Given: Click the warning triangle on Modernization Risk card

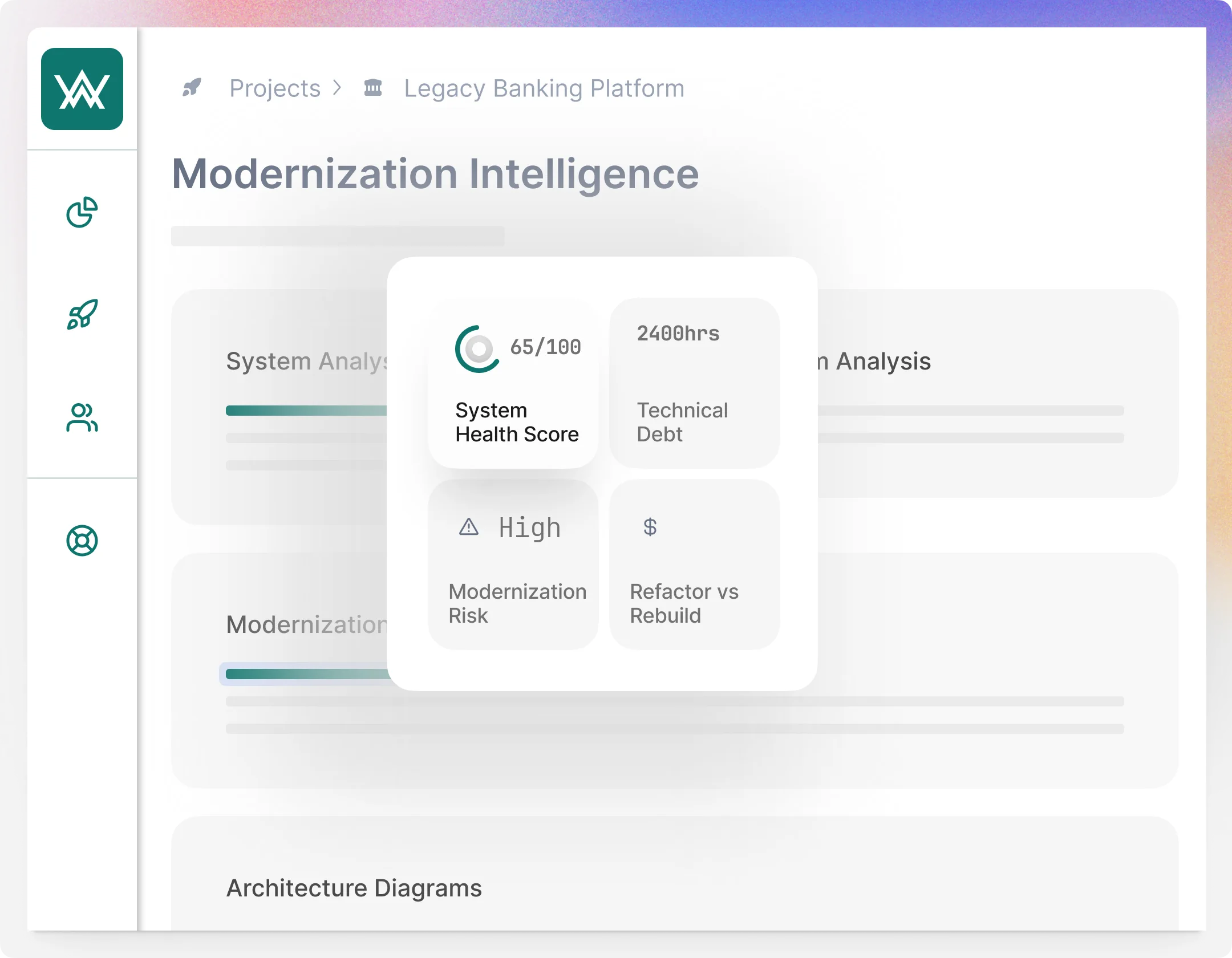Looking at the screenshot, I should coord(468,527).
